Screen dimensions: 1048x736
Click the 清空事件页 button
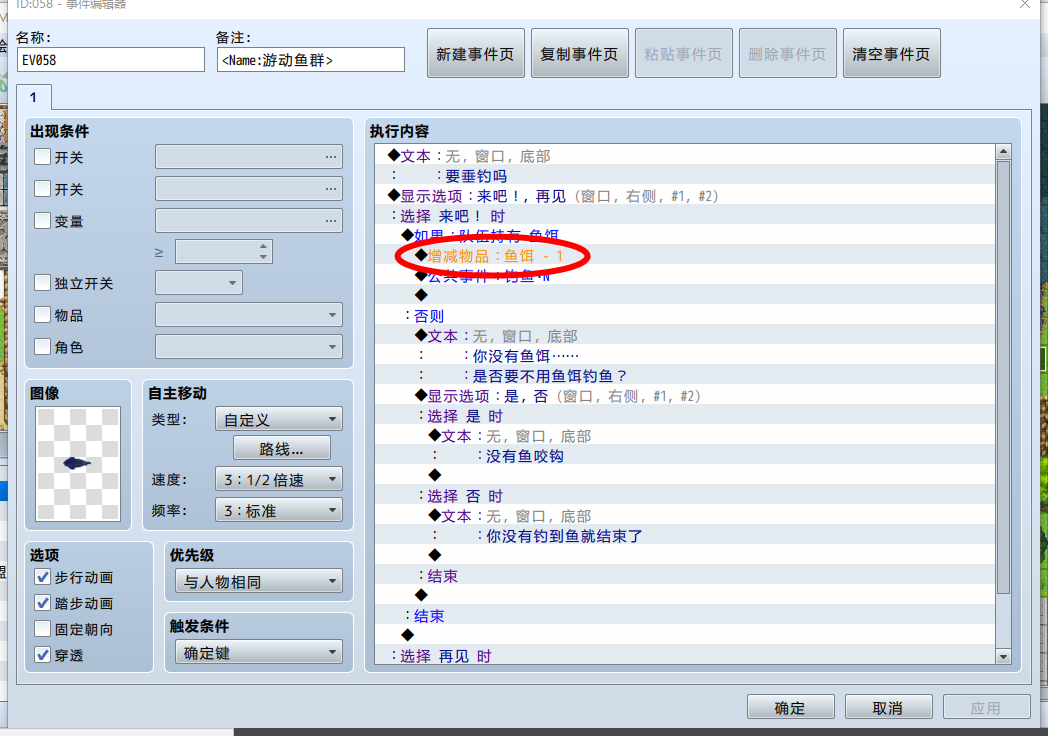click(x=892, y=53)
